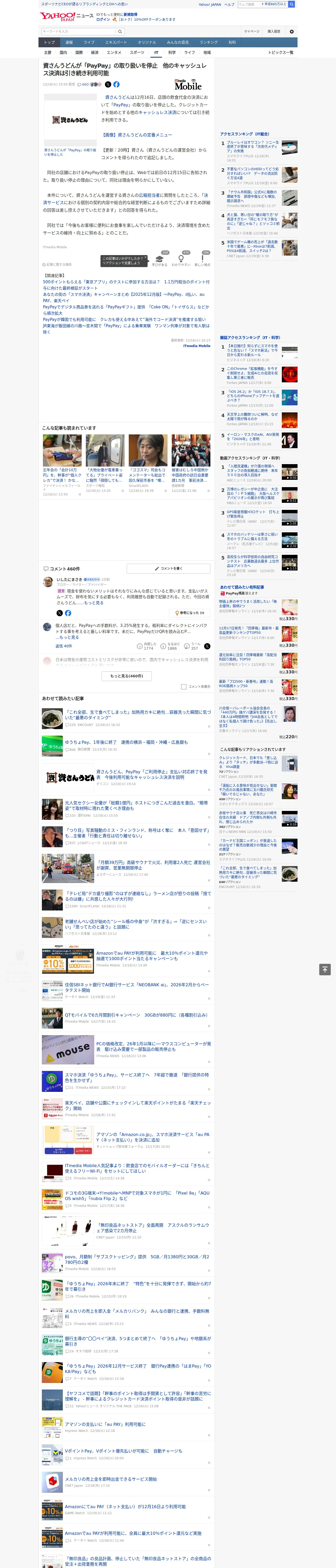Dismiss 忘年会の「会計10万円」 recommended card
The height and width of the screenshot is (1568, 336).
point(79,494)
